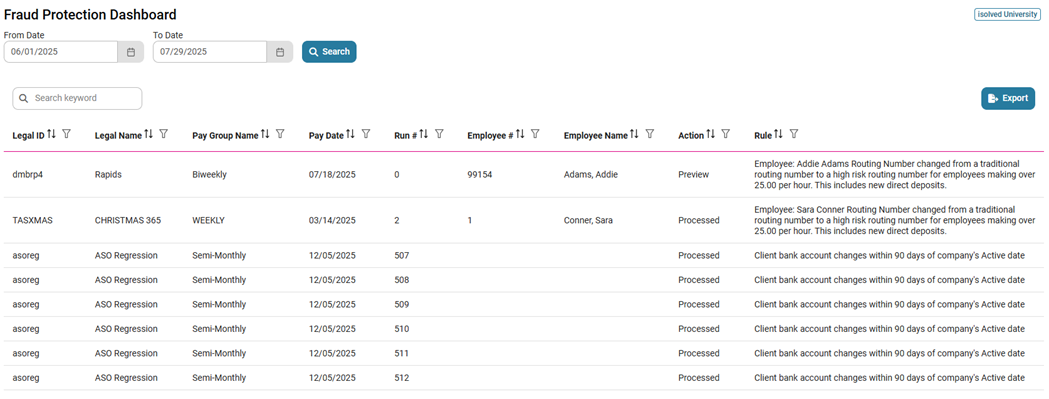
Task: Sort table by Legal ID arrows
Action: (52, 135)
